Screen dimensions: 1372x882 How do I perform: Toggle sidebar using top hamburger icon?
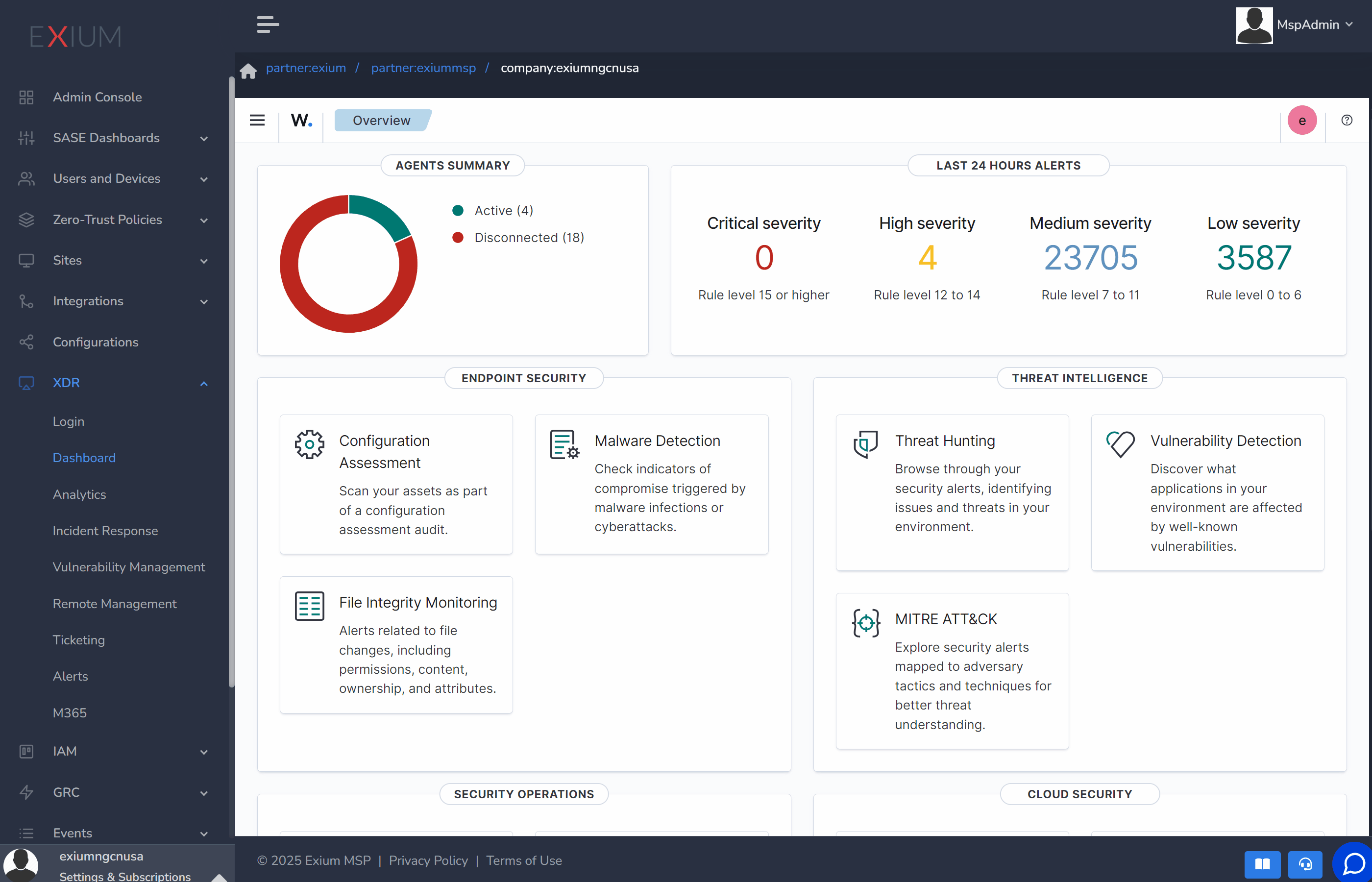[x=268, y=24]
